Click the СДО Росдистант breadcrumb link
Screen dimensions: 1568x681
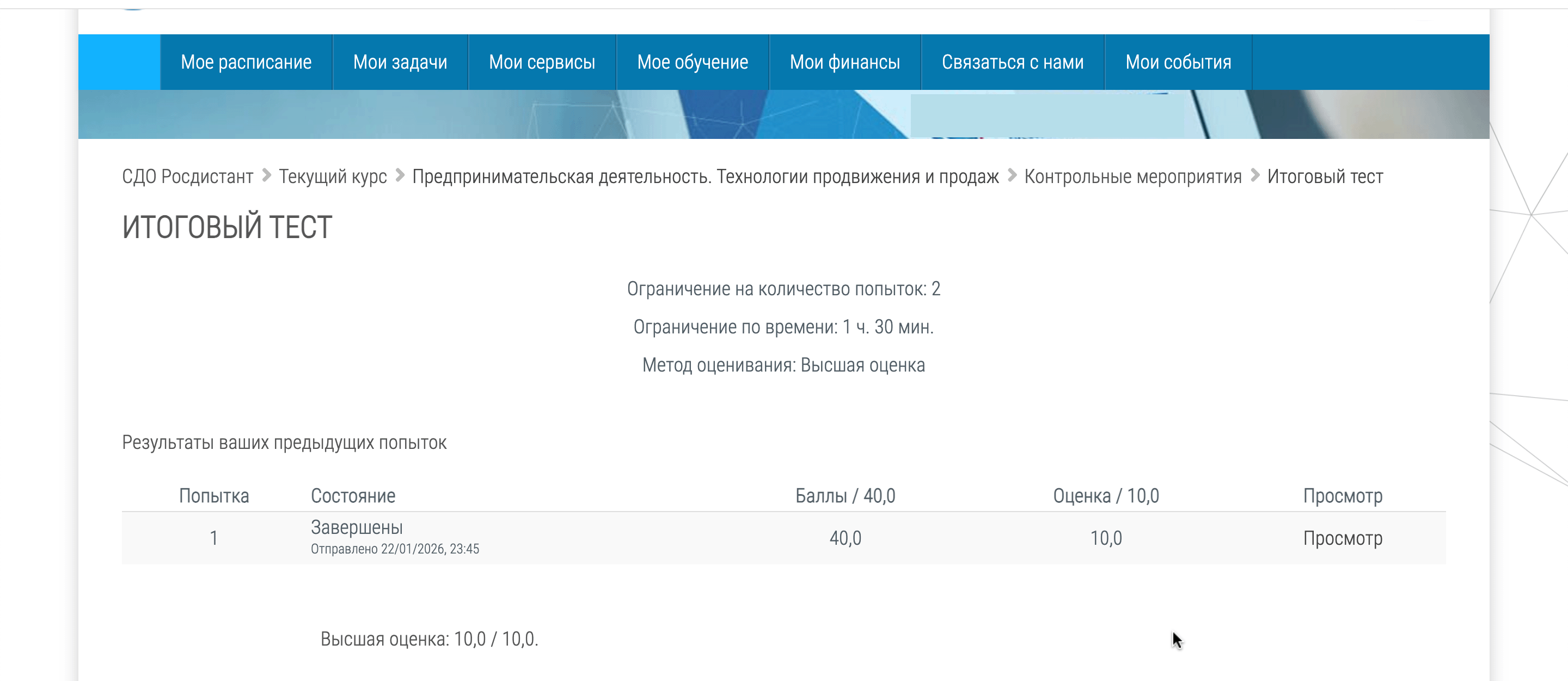[187, 177]
